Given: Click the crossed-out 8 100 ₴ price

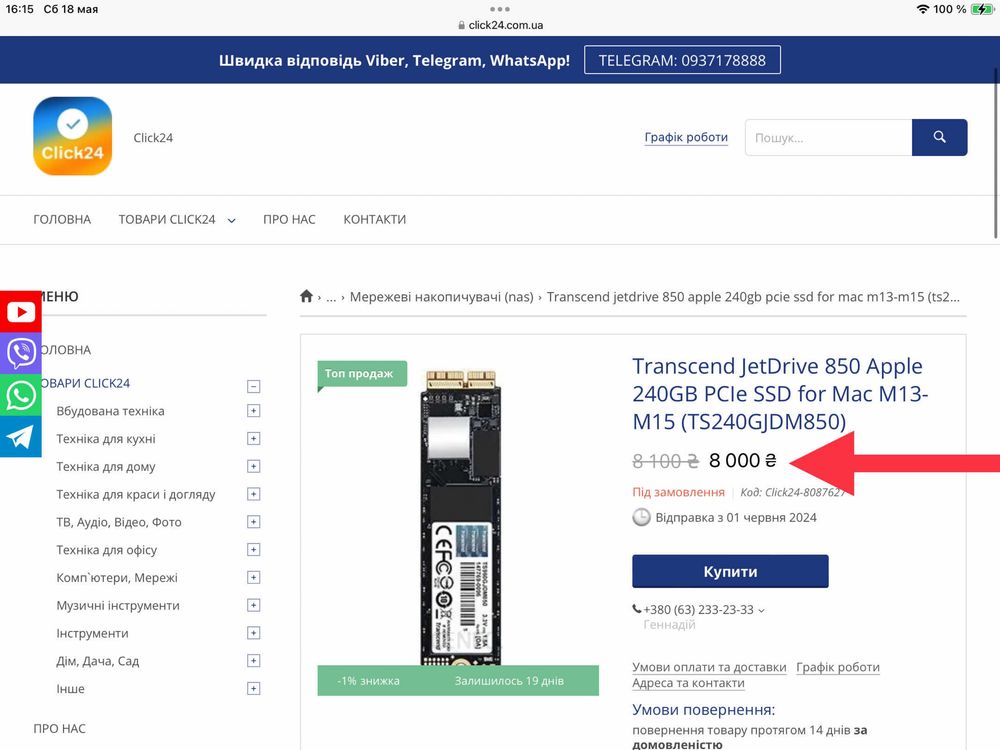Looking at the screenshot, I should click(x=665, y=460).
